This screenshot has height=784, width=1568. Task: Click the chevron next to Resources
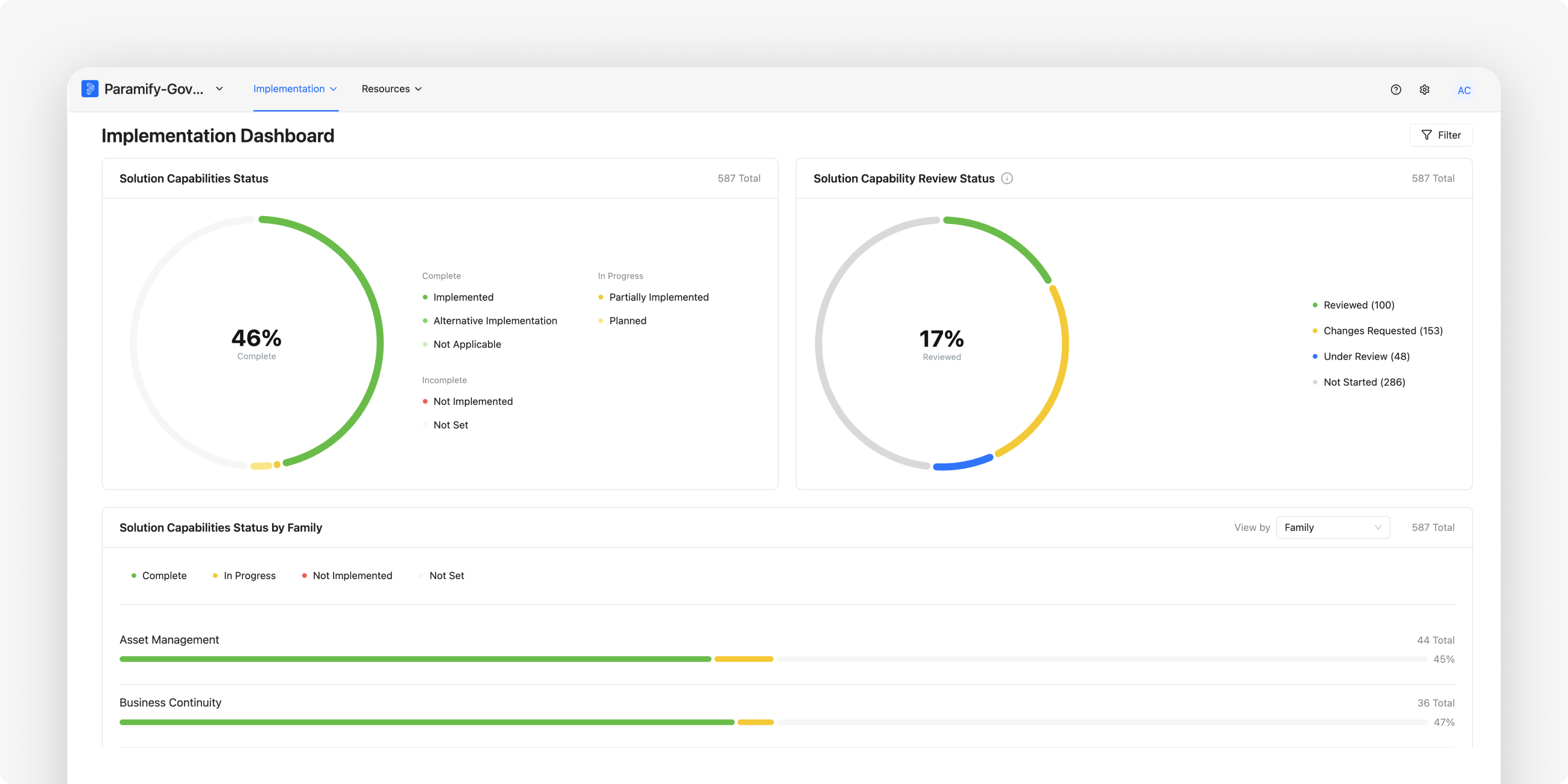click(x=418, y=89)
